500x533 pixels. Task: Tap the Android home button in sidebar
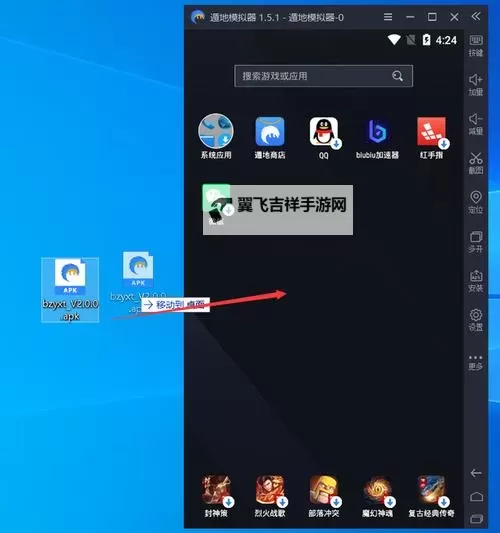tap(476, 497)
